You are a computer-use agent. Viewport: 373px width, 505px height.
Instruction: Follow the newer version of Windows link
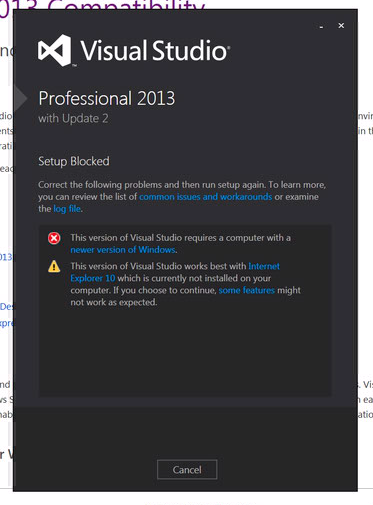click(x=123, y=250)
